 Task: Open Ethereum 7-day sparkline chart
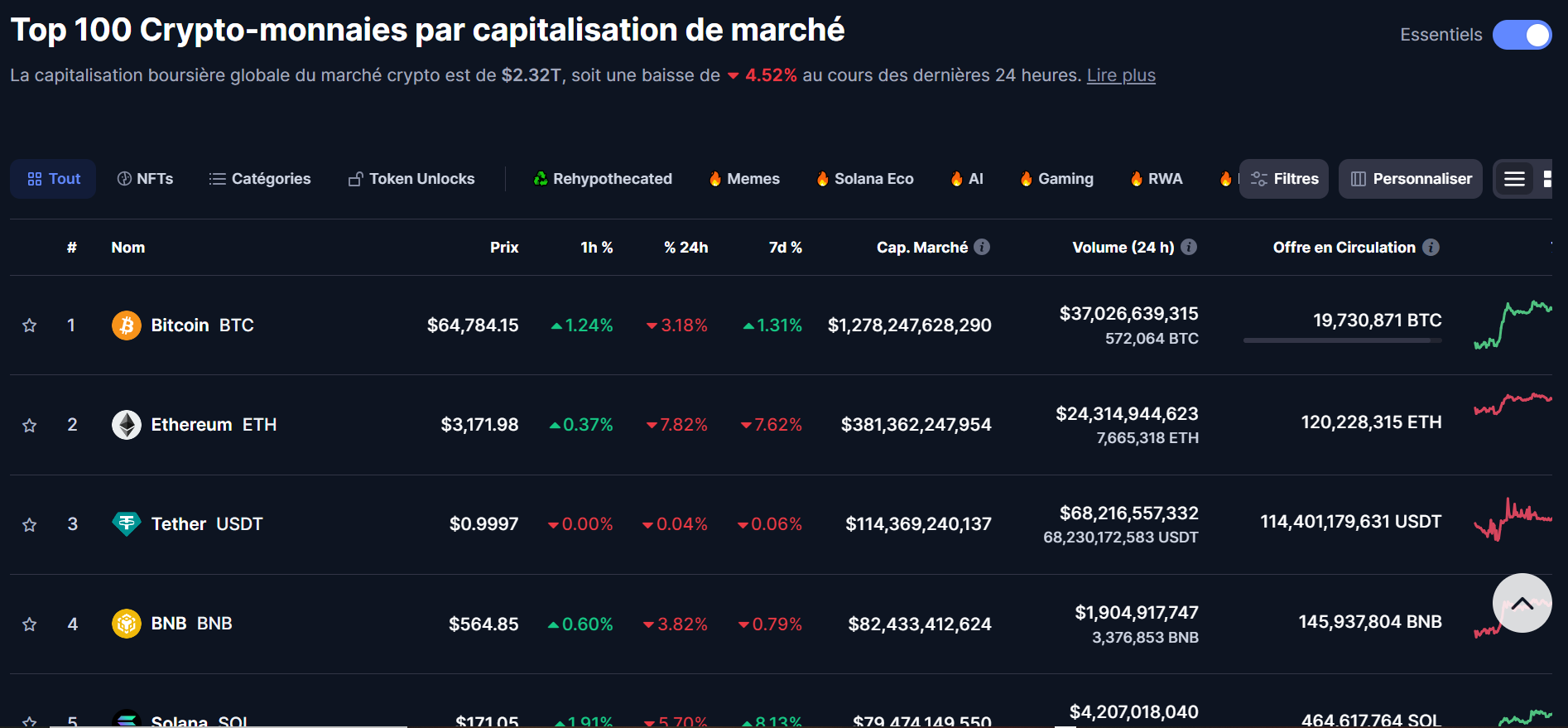tap(1513, 404)
